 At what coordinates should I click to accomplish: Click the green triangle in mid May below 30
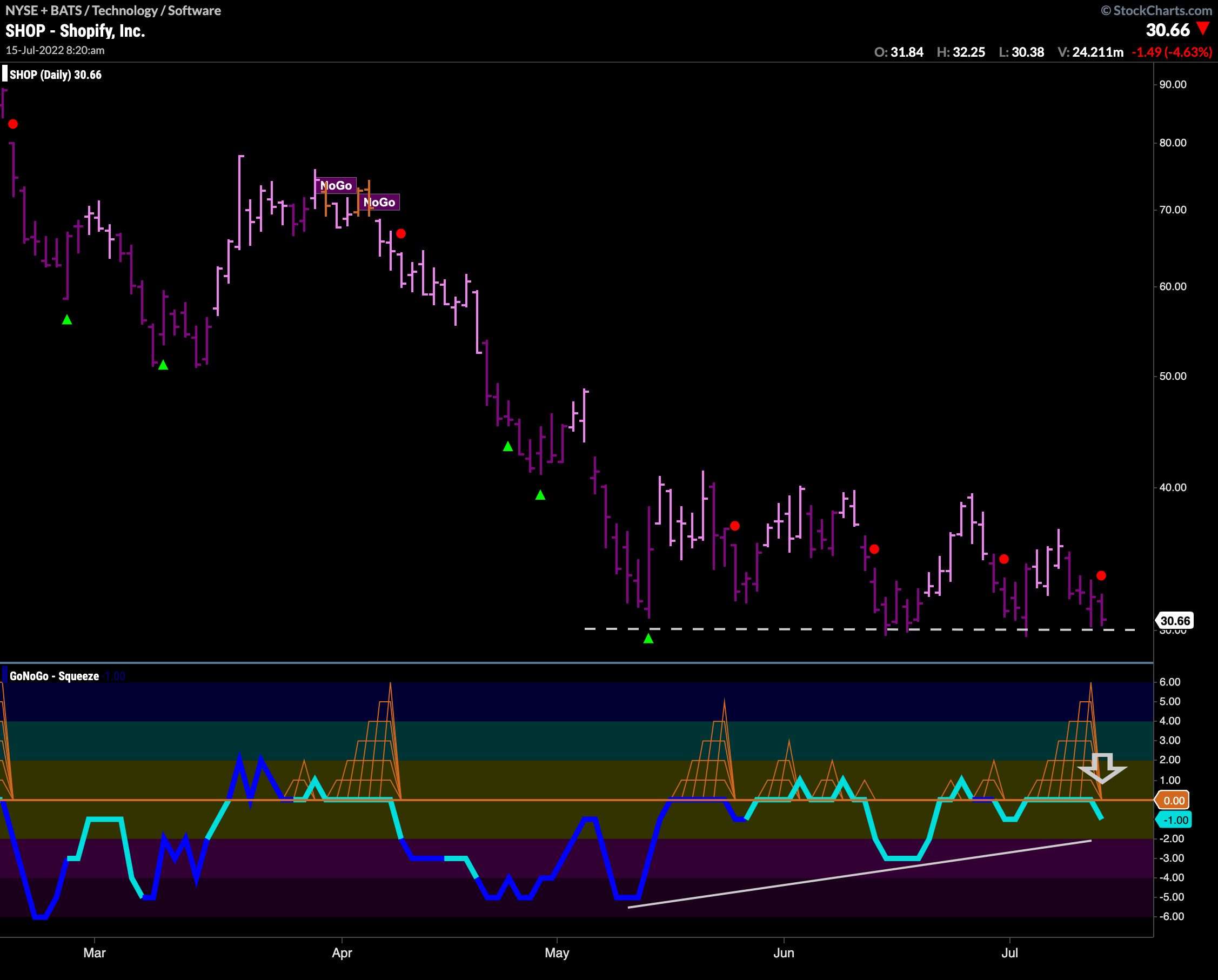tap(648, 638)
